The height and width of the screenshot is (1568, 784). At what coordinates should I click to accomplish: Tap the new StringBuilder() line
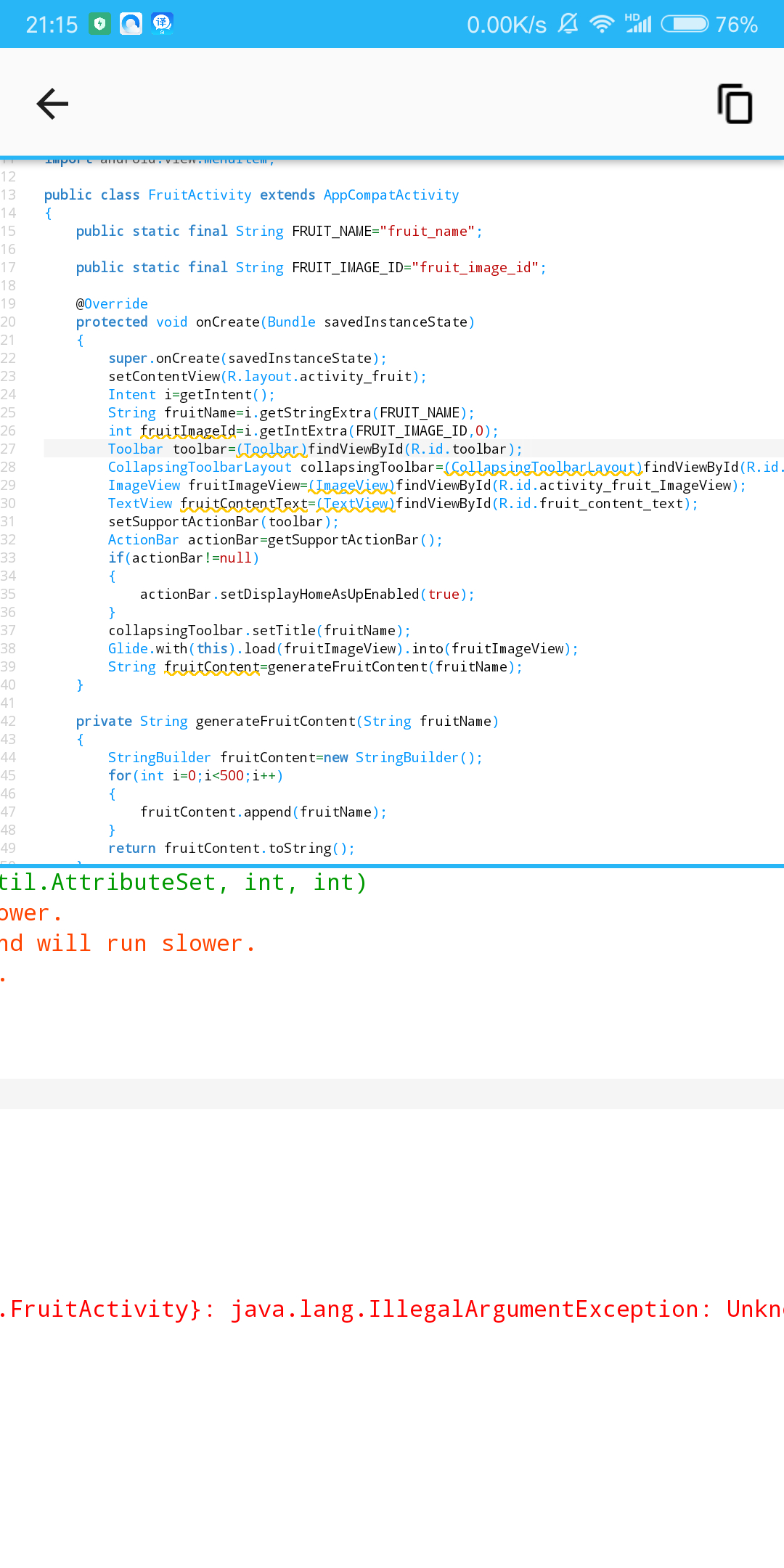[x=295, y=757]
